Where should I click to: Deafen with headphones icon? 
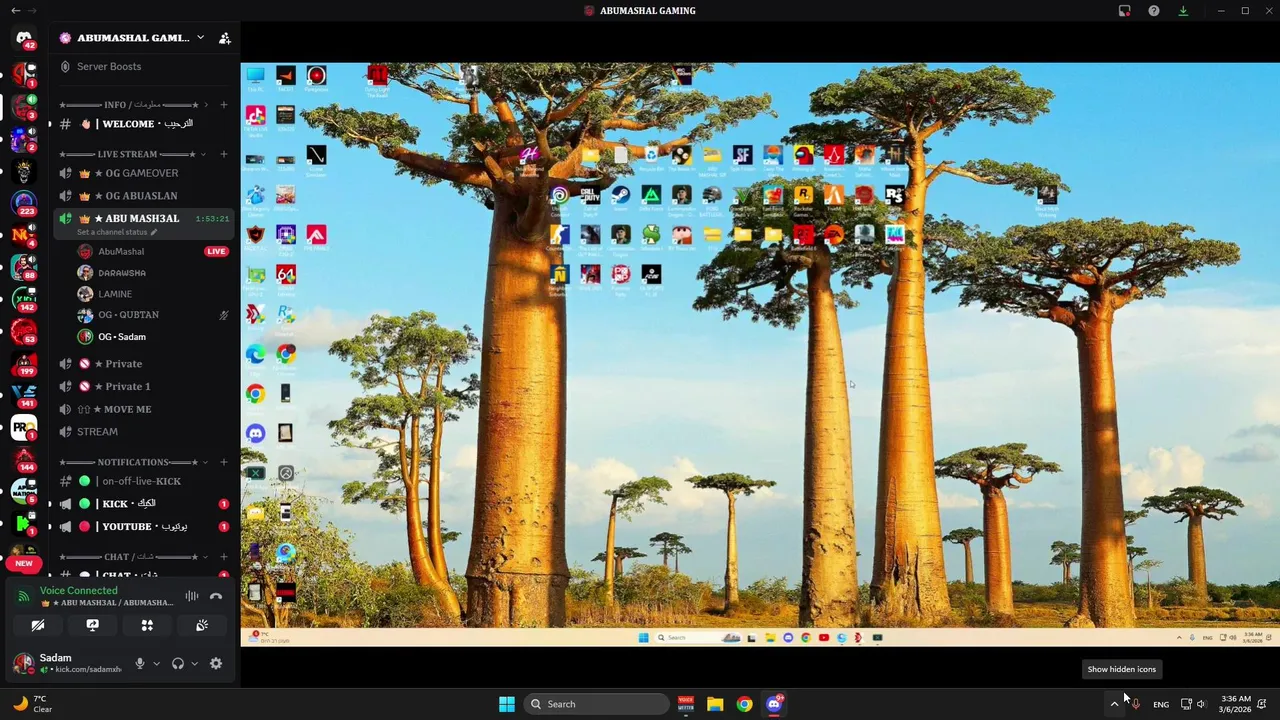[178, 663]
